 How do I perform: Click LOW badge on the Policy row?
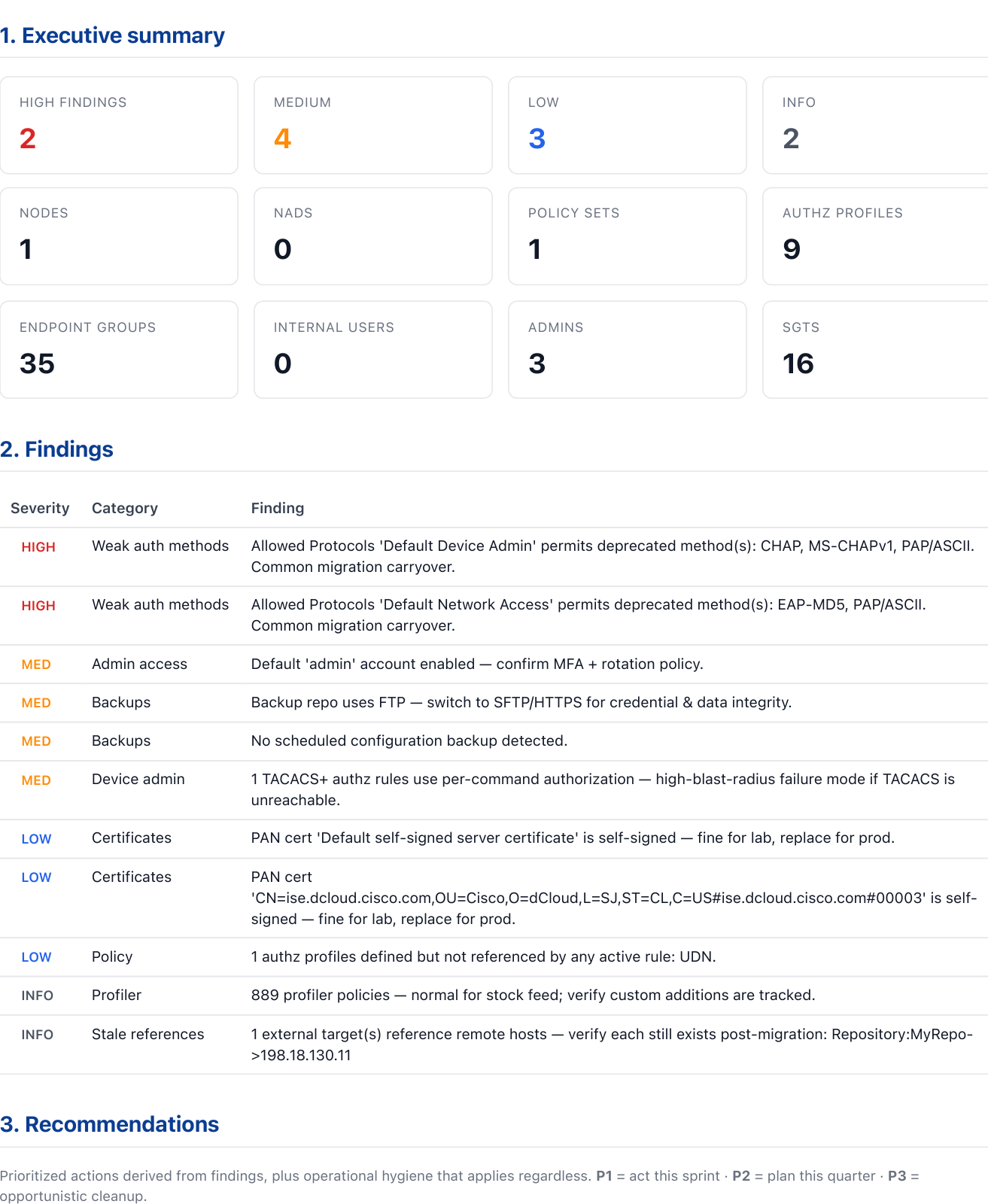tap(36, 957)
